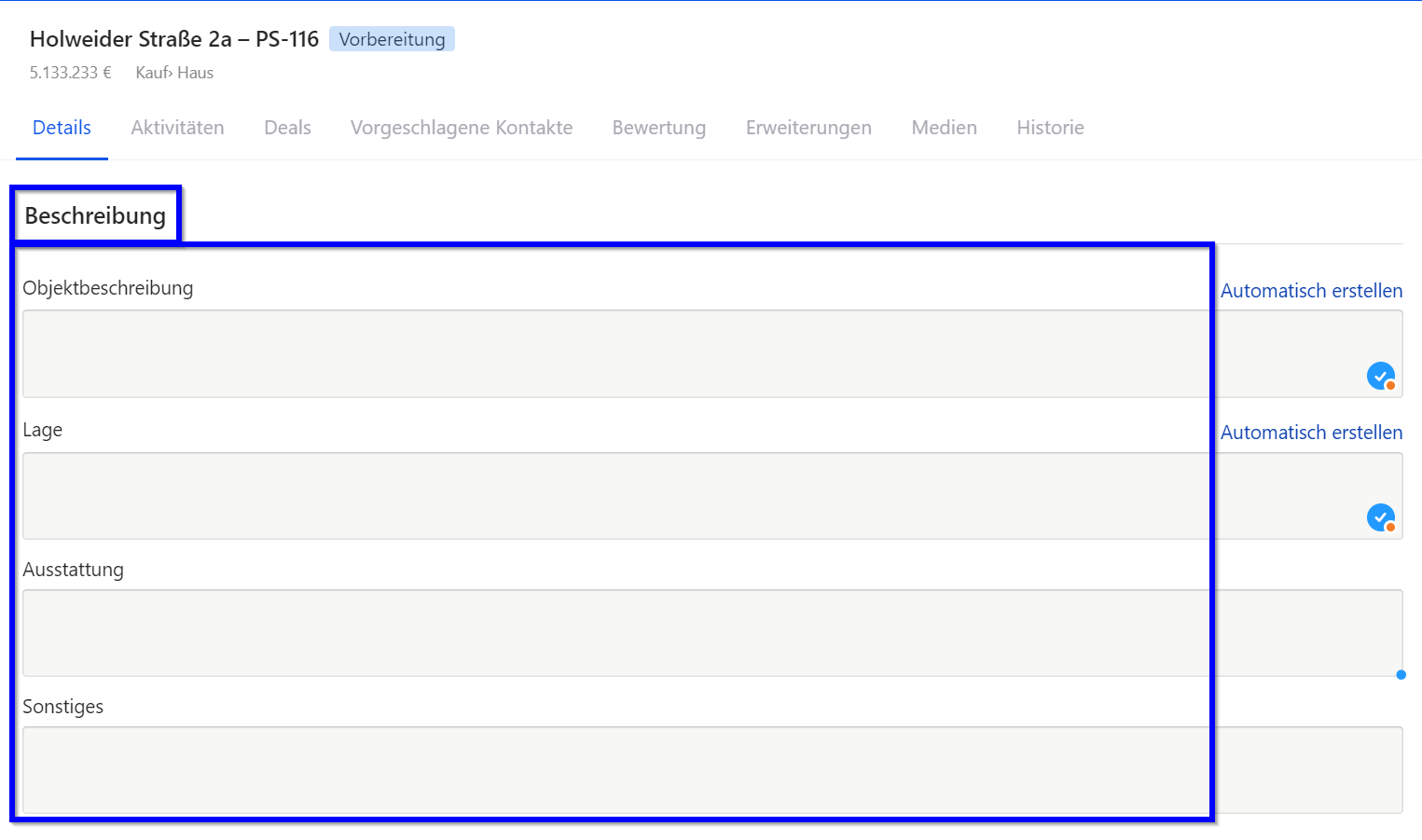Select the Bewertung tab

658,128
